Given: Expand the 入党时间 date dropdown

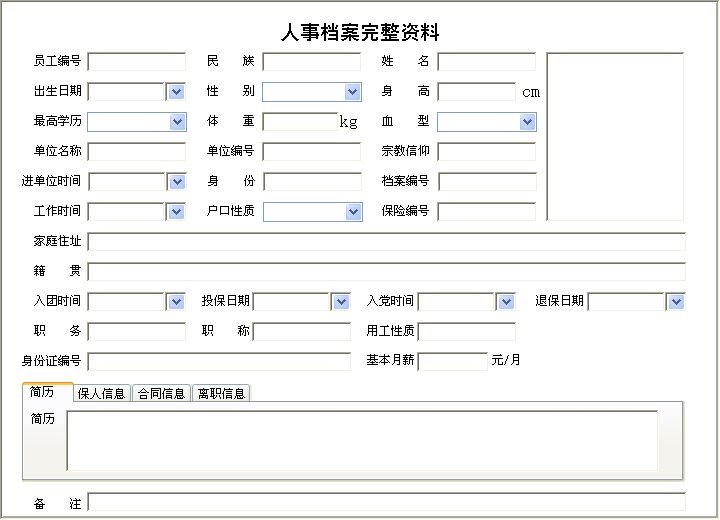Looking at the screenshot, I should (x=505, y=302).
